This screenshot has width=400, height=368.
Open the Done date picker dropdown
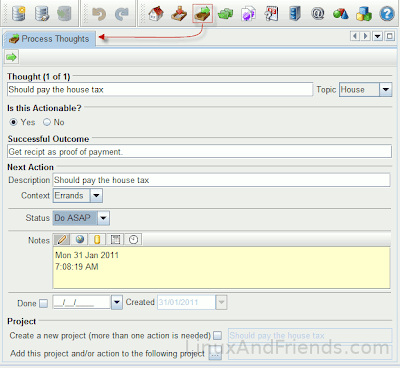[x=117, y=302]
